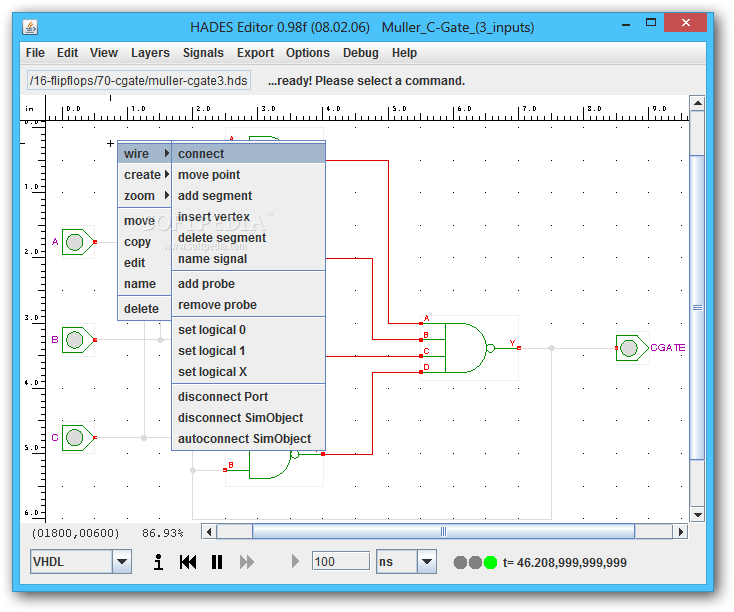Click the Java icon in title bar
Viewport: 734px width, 612px height.
pos(30,27)
